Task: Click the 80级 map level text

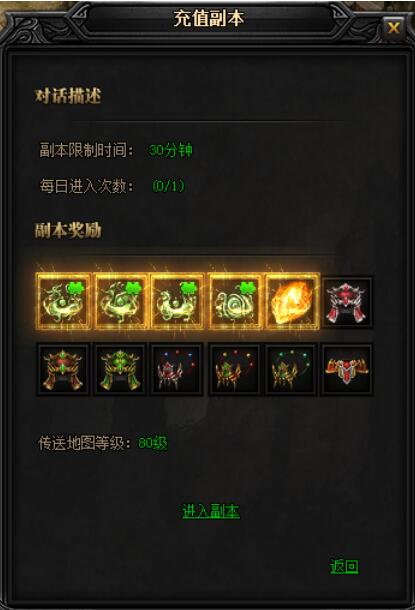Action: pyautogui.click(x=153, y=443)
